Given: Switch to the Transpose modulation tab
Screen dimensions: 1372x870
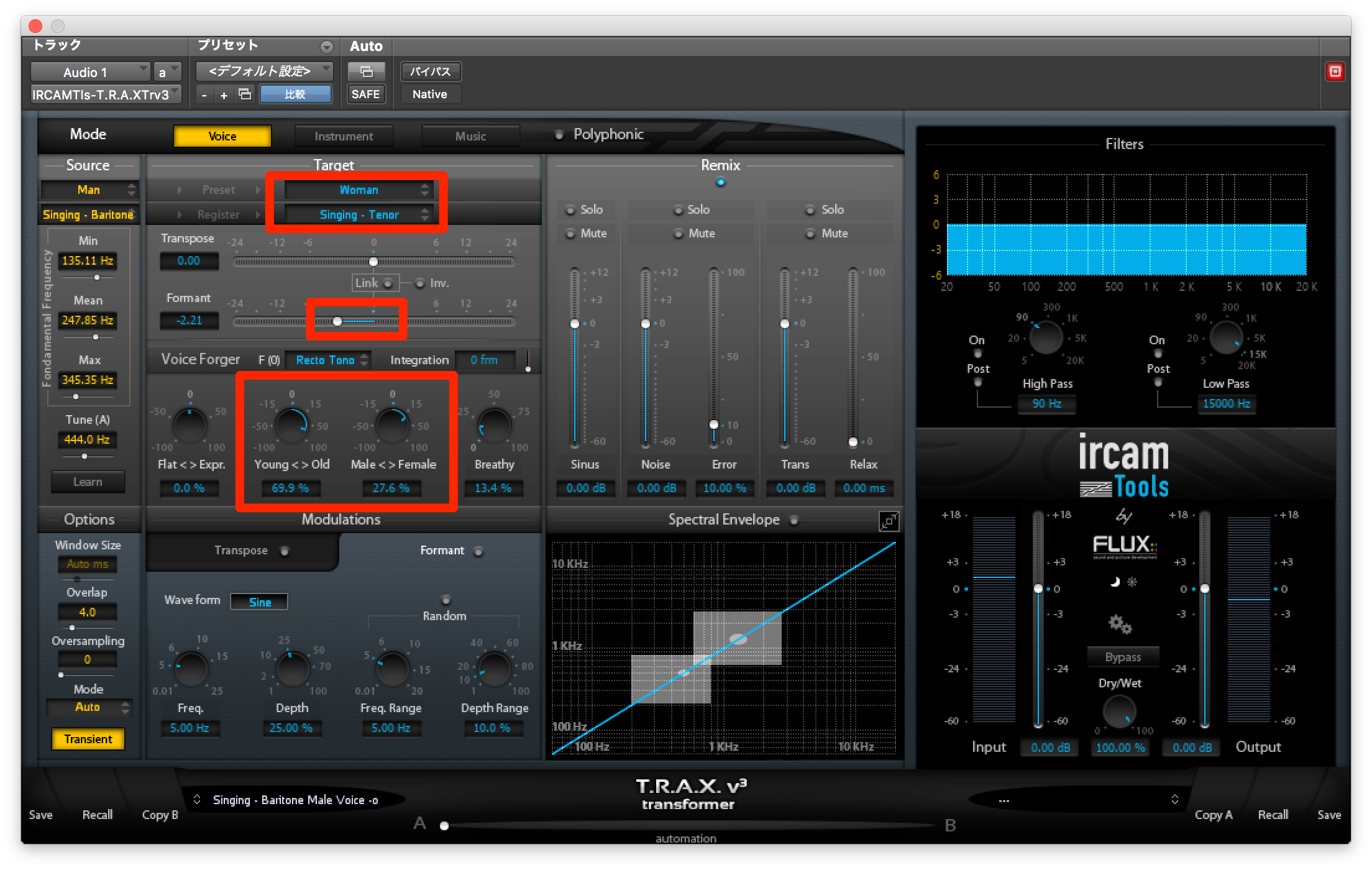Looking at the screenshot, I should (x=242, y=551).
